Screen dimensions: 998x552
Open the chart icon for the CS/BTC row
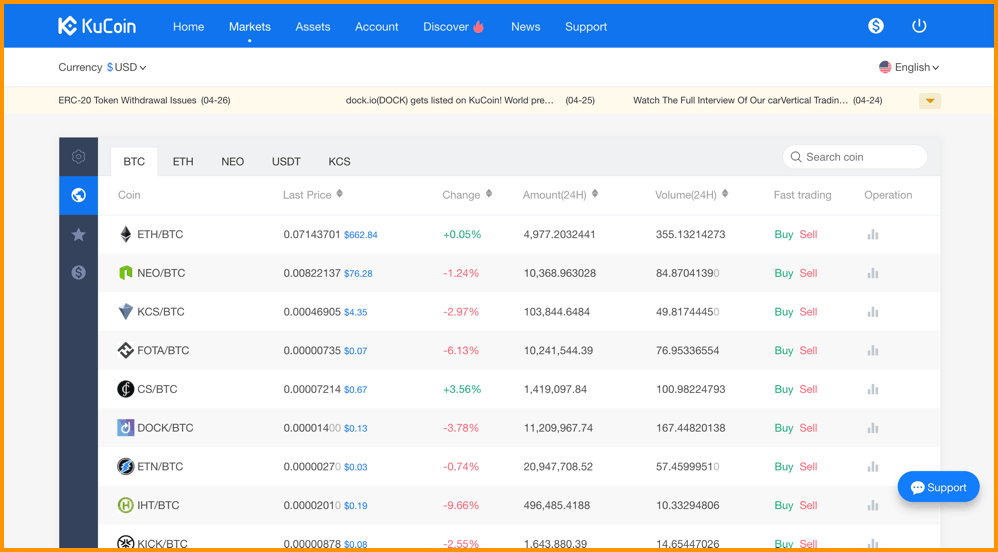coord(873,389)
